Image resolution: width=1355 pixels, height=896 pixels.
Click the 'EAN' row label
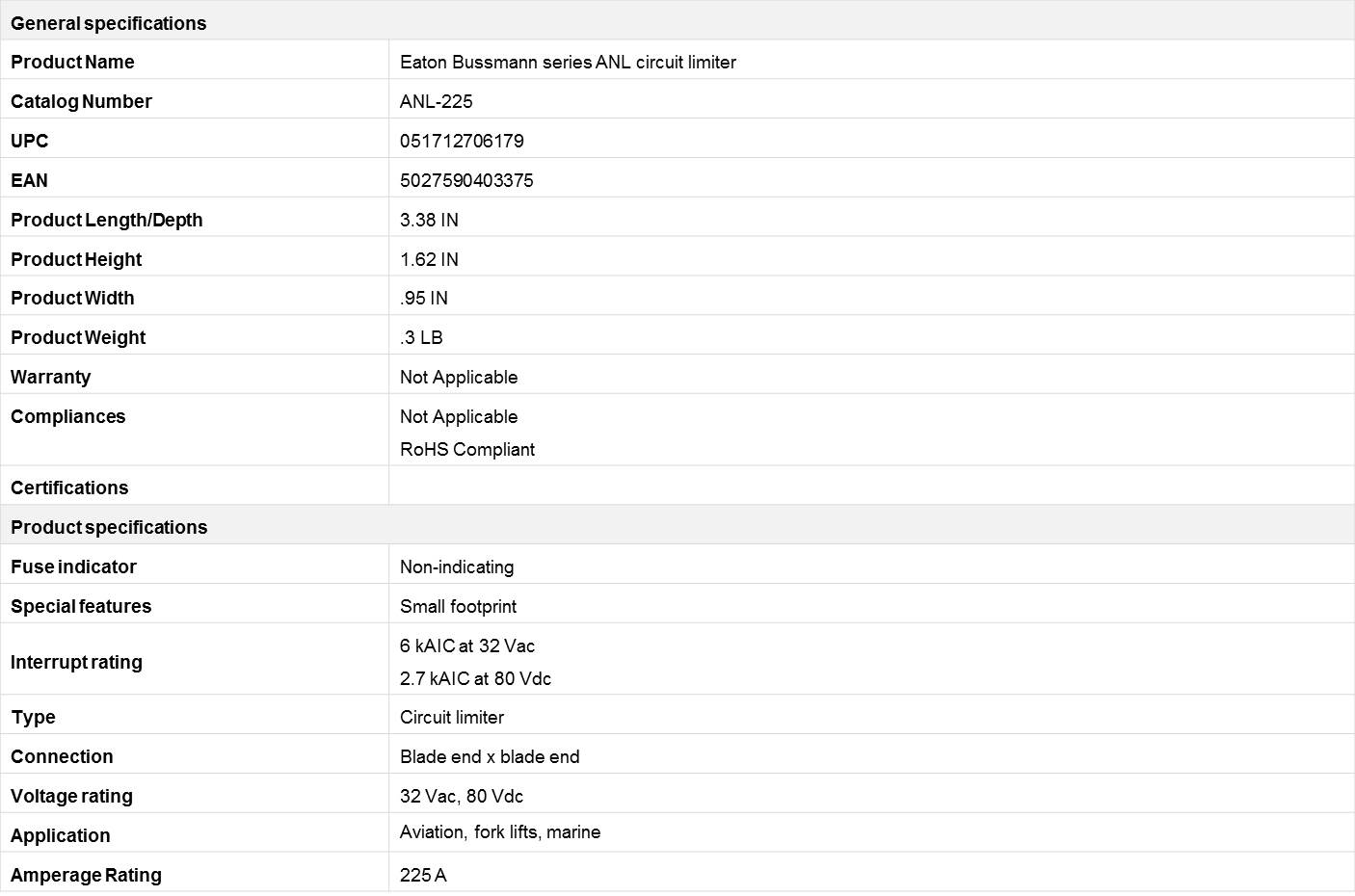click(x=29, y=180)
